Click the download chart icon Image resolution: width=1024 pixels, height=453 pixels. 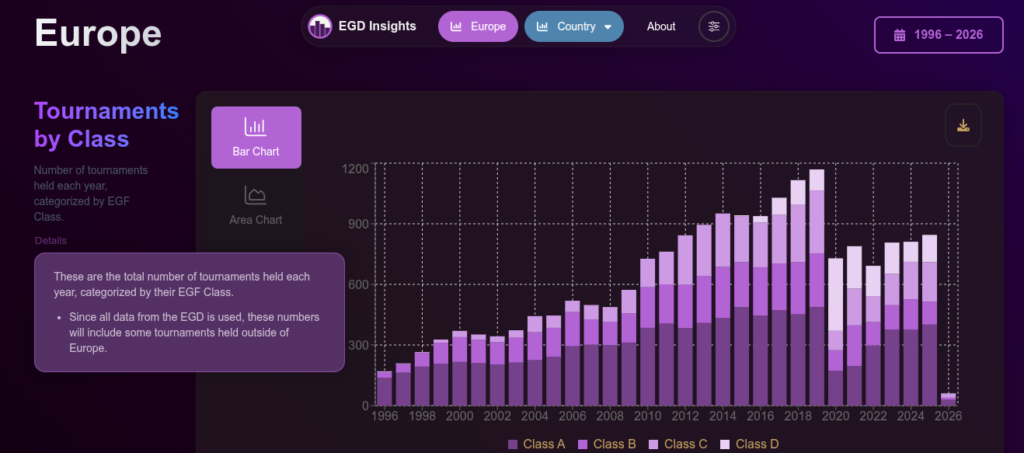[x=963, y=125]
